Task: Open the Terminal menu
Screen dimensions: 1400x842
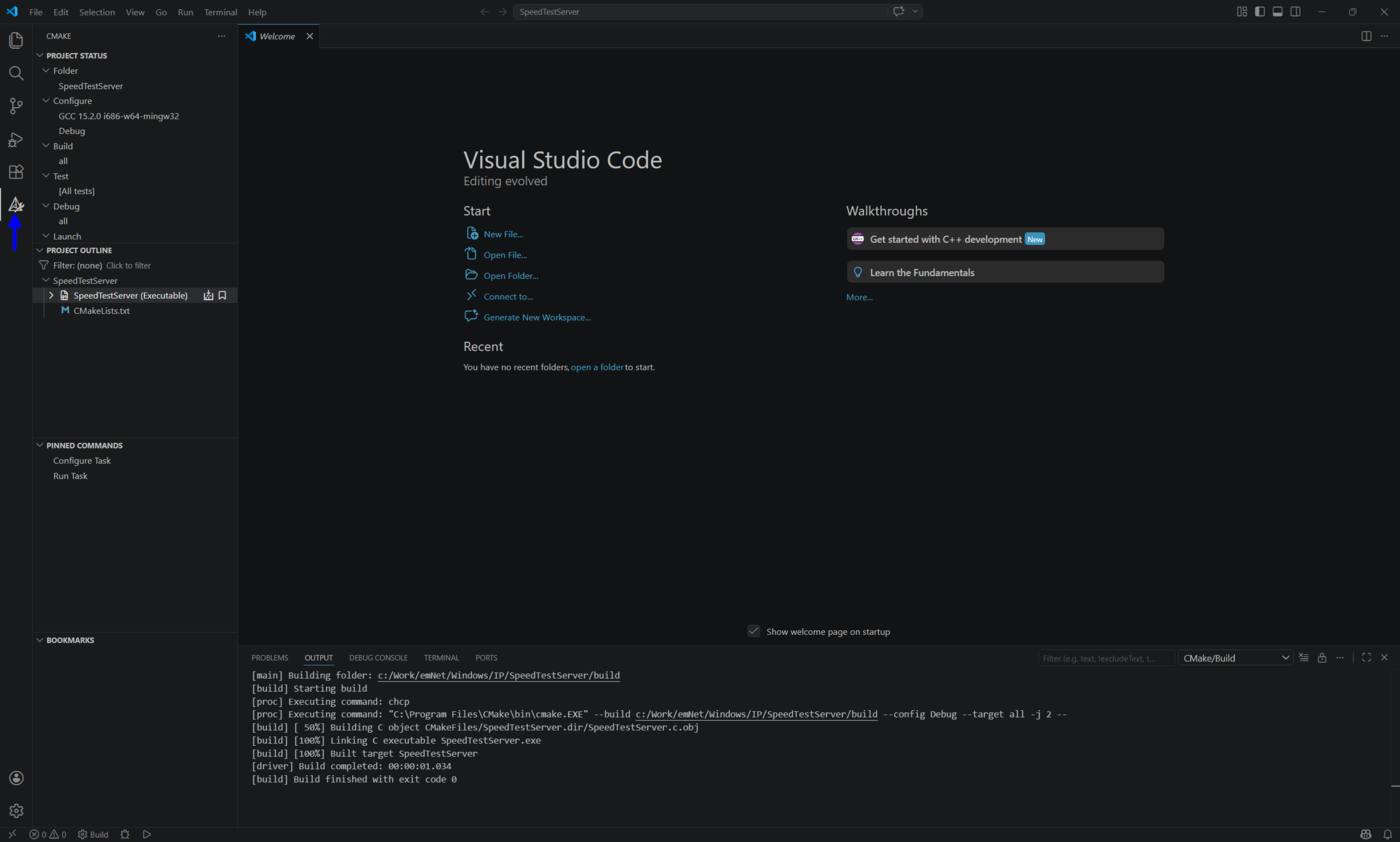Action: tap(220, 11)
